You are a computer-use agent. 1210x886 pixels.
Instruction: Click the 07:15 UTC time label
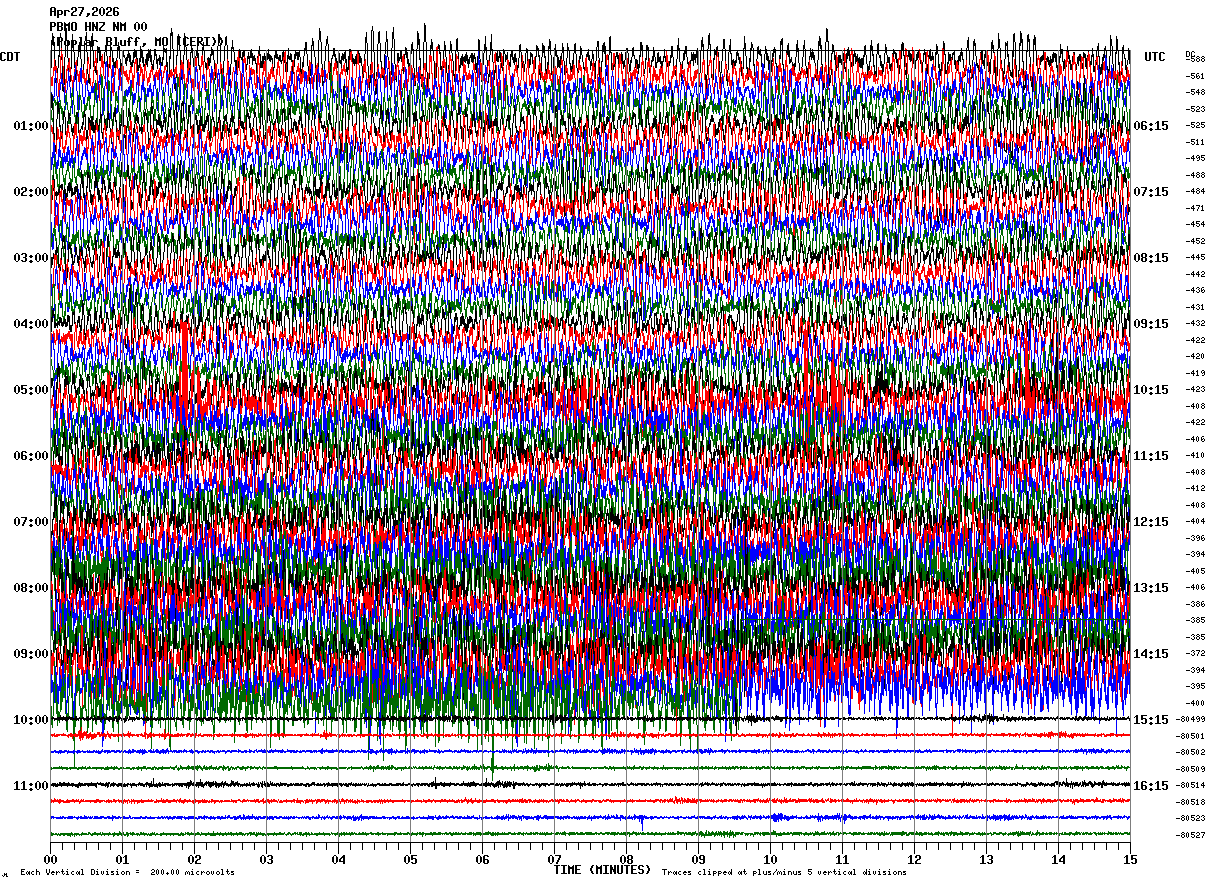1151,192
